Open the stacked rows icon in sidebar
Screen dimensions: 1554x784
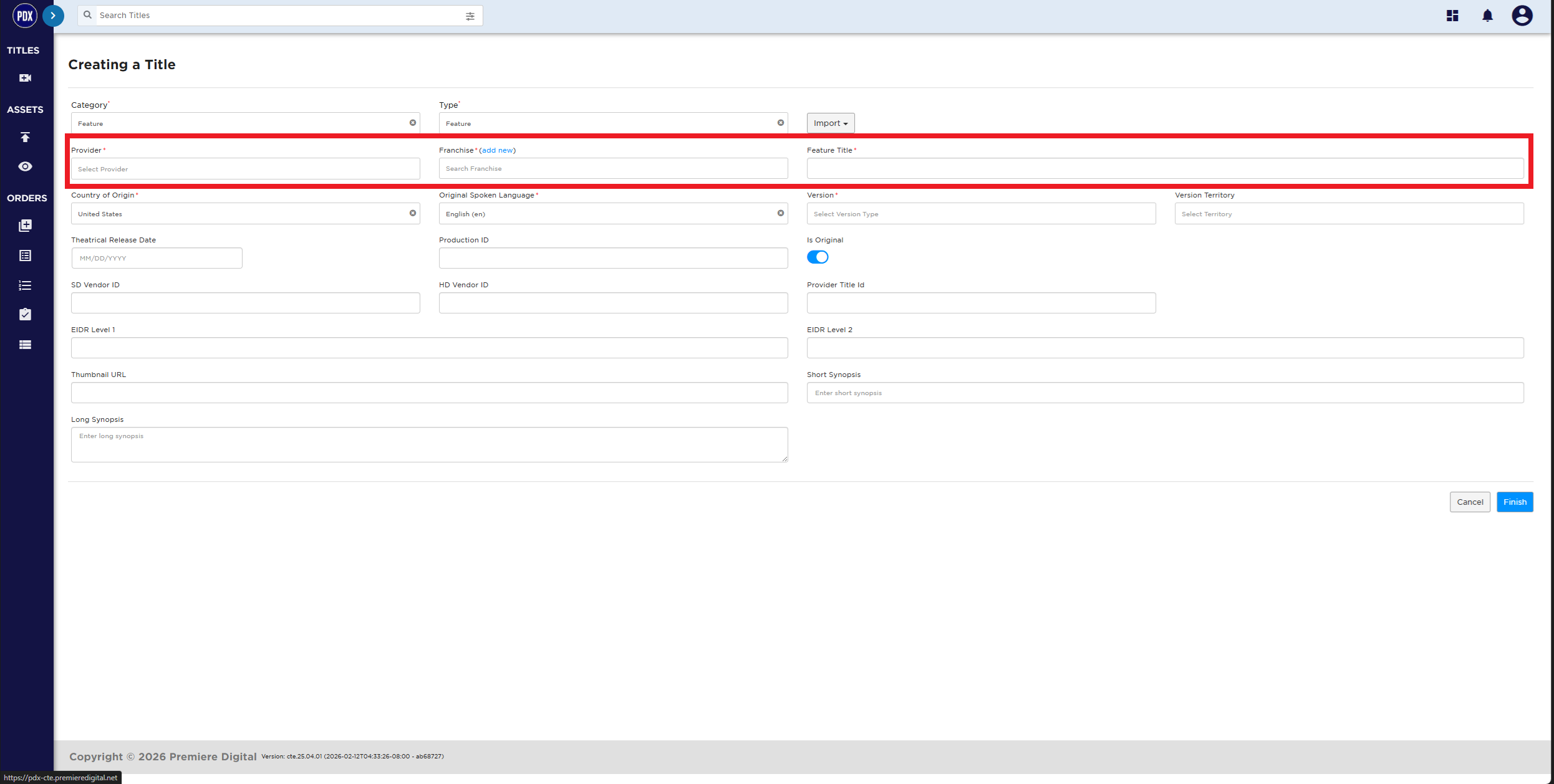25,345
